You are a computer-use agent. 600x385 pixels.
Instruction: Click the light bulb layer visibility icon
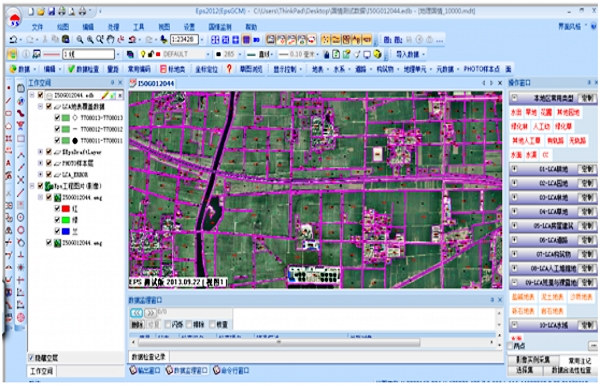coord(143,54)
